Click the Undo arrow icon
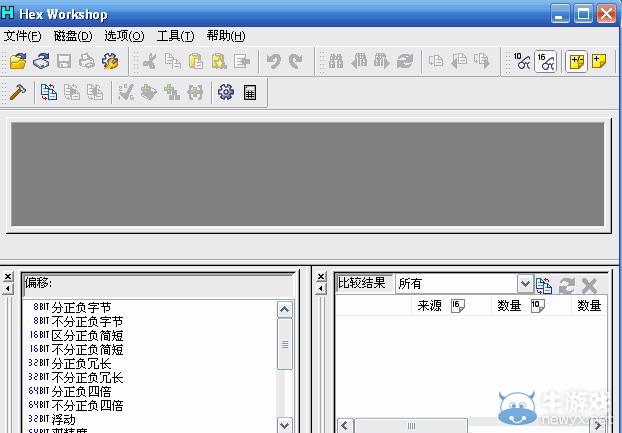Screen dimensions: 622x433 click(x=273, y=61)
